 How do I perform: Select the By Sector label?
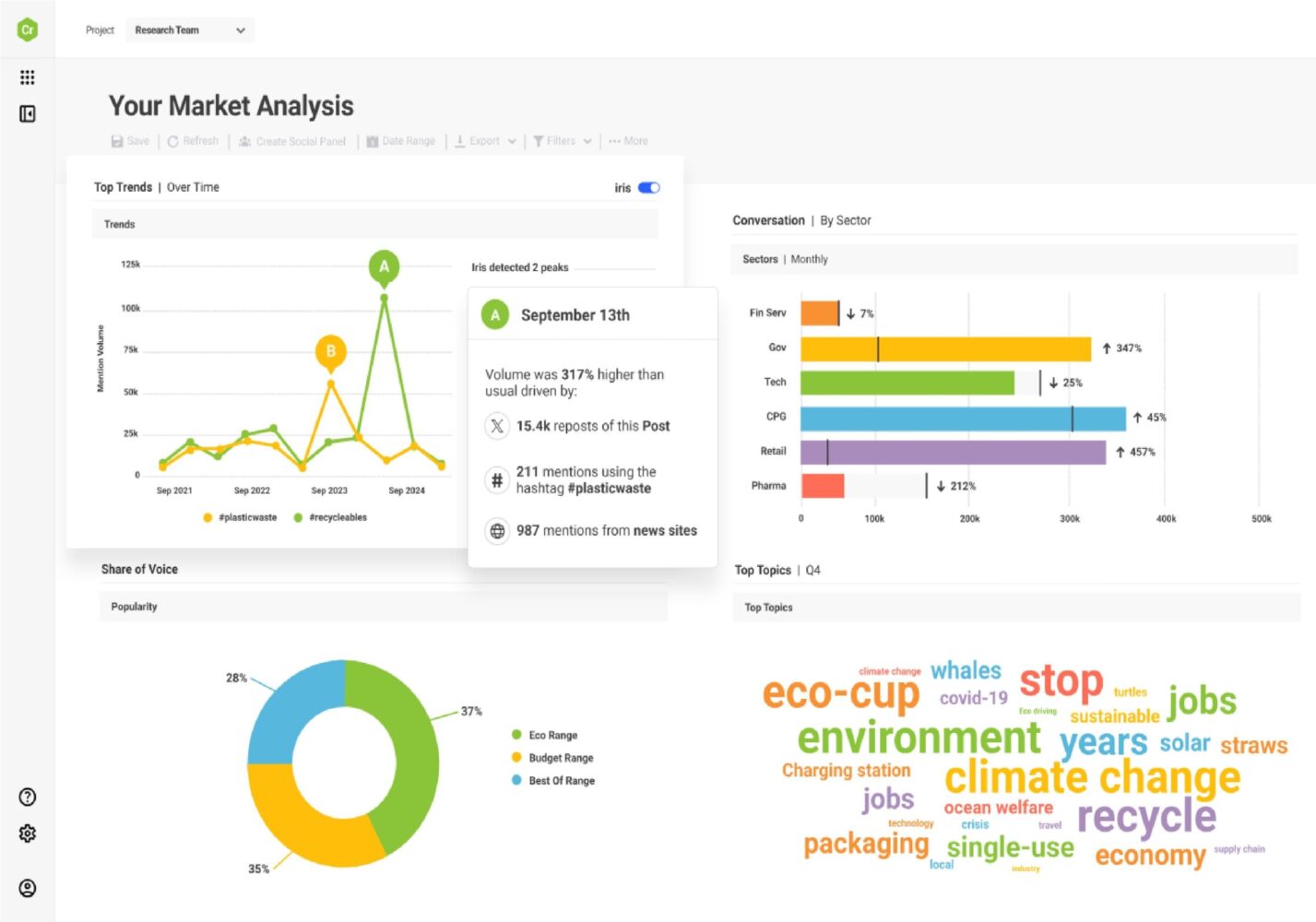tap(846, 220)
